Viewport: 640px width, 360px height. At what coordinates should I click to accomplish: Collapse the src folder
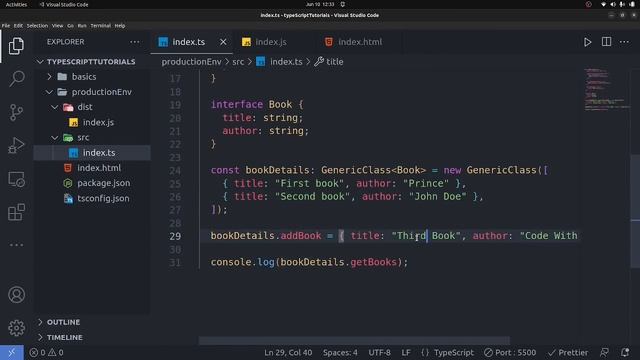[x=55, y=138]
